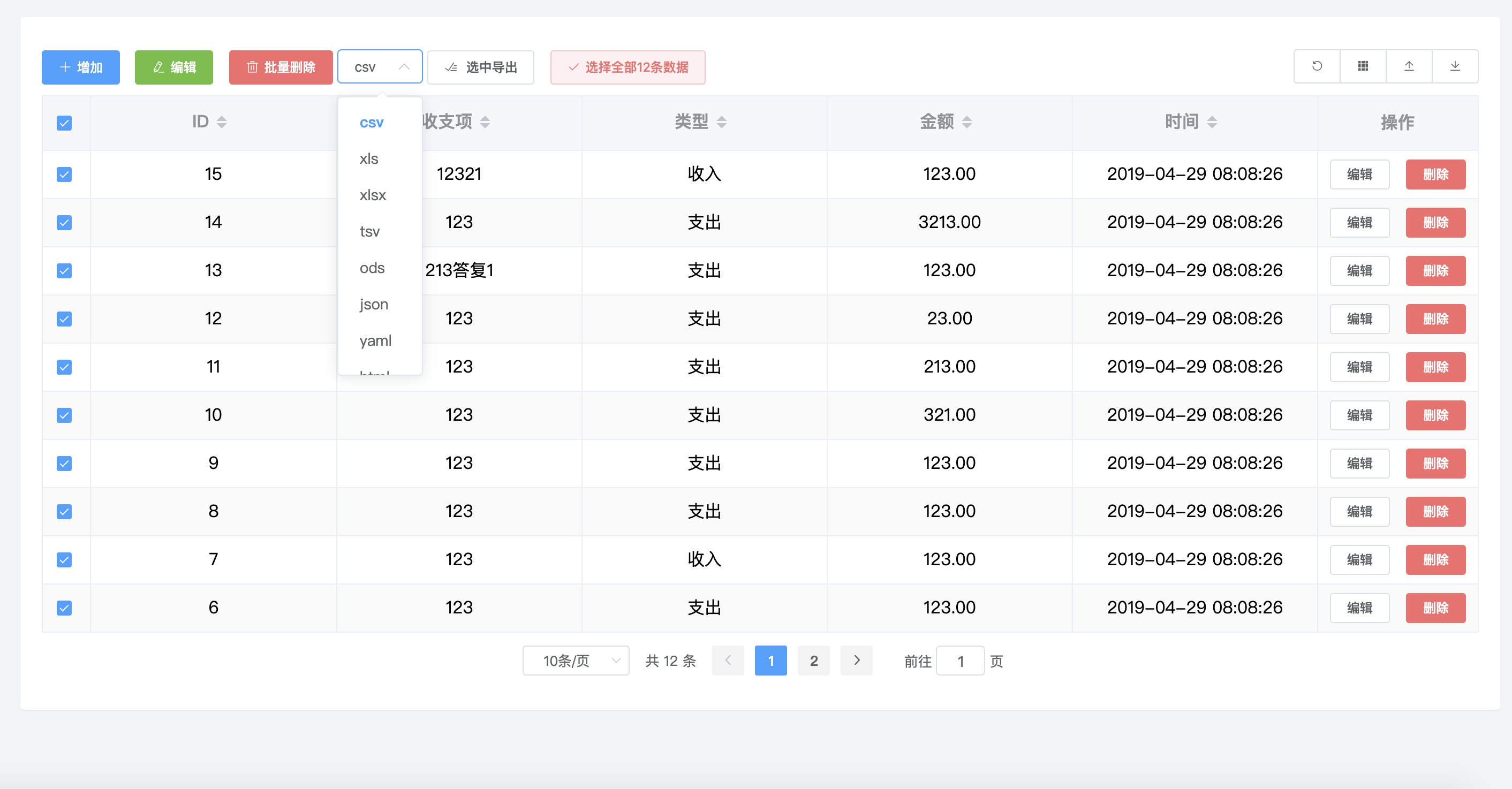
Task: Click the next page arrow
Action: coord(856,661)
